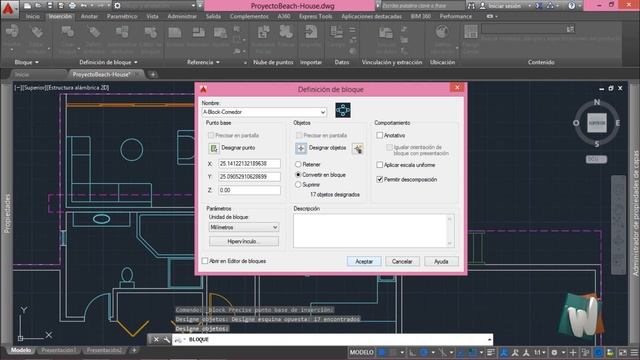Toggle polar tracking in status bar

click(x=424, y=352)
